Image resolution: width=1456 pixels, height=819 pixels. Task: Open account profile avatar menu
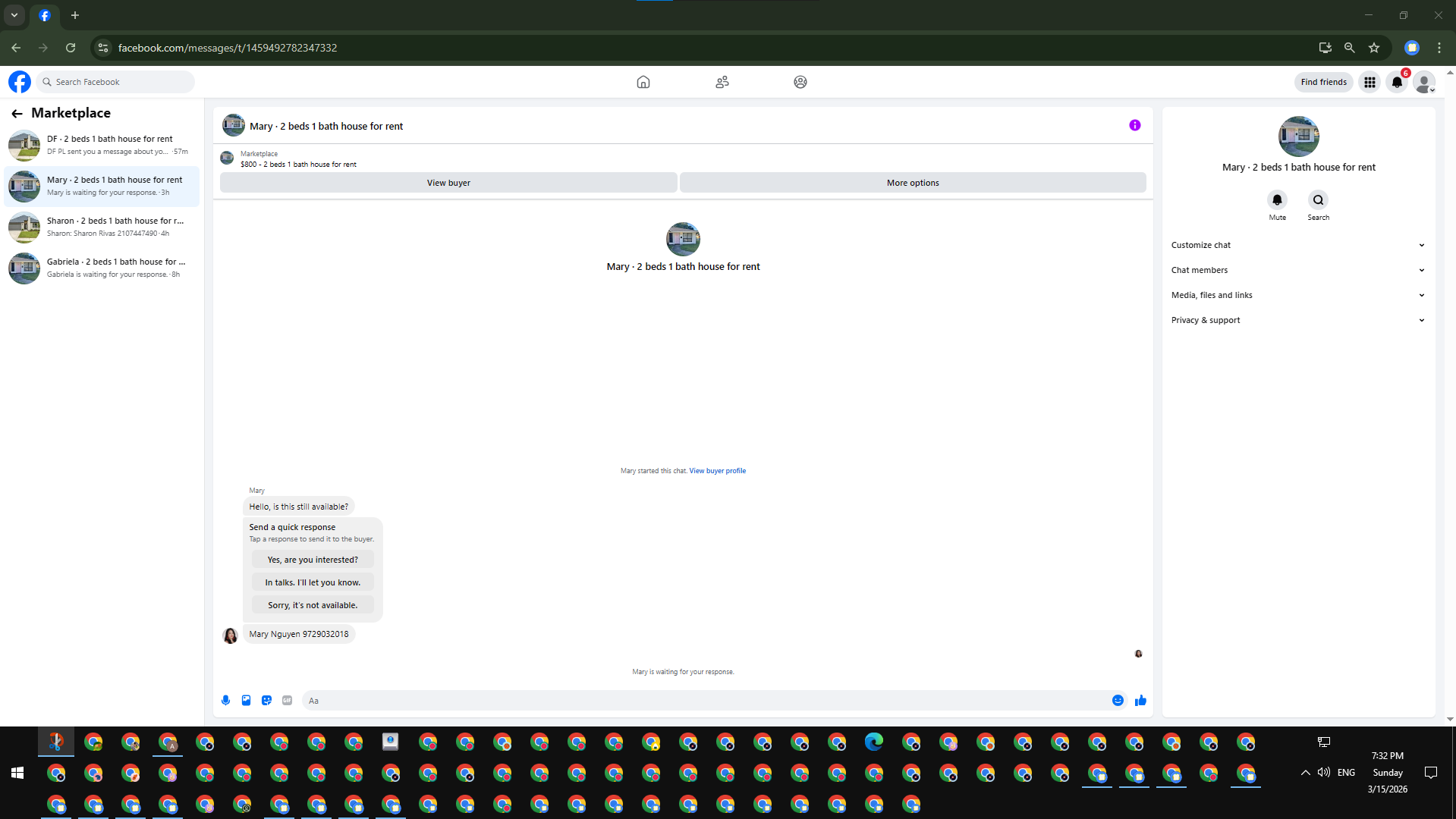tap(1424, 82)
